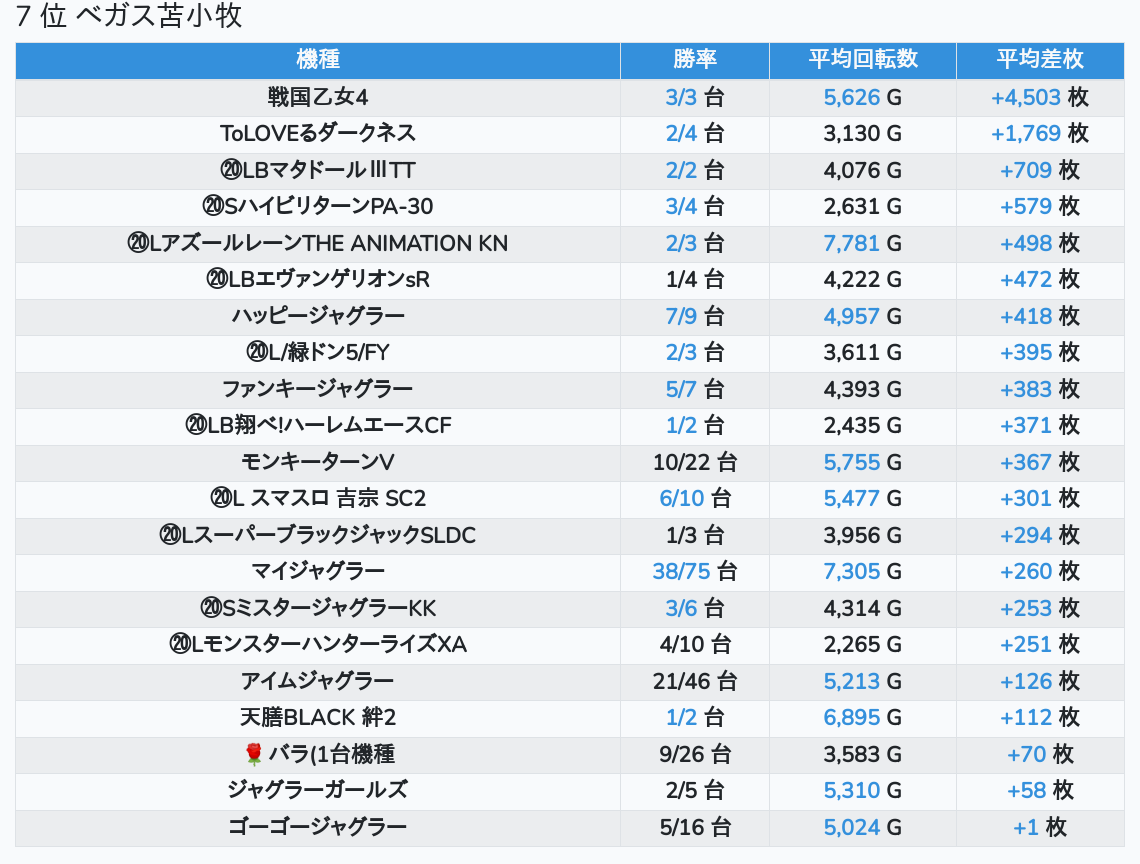Click the +1 枚 cell for ゴーゴージャグラー
Viewport: 1140px width, 864px height.
1040,828
